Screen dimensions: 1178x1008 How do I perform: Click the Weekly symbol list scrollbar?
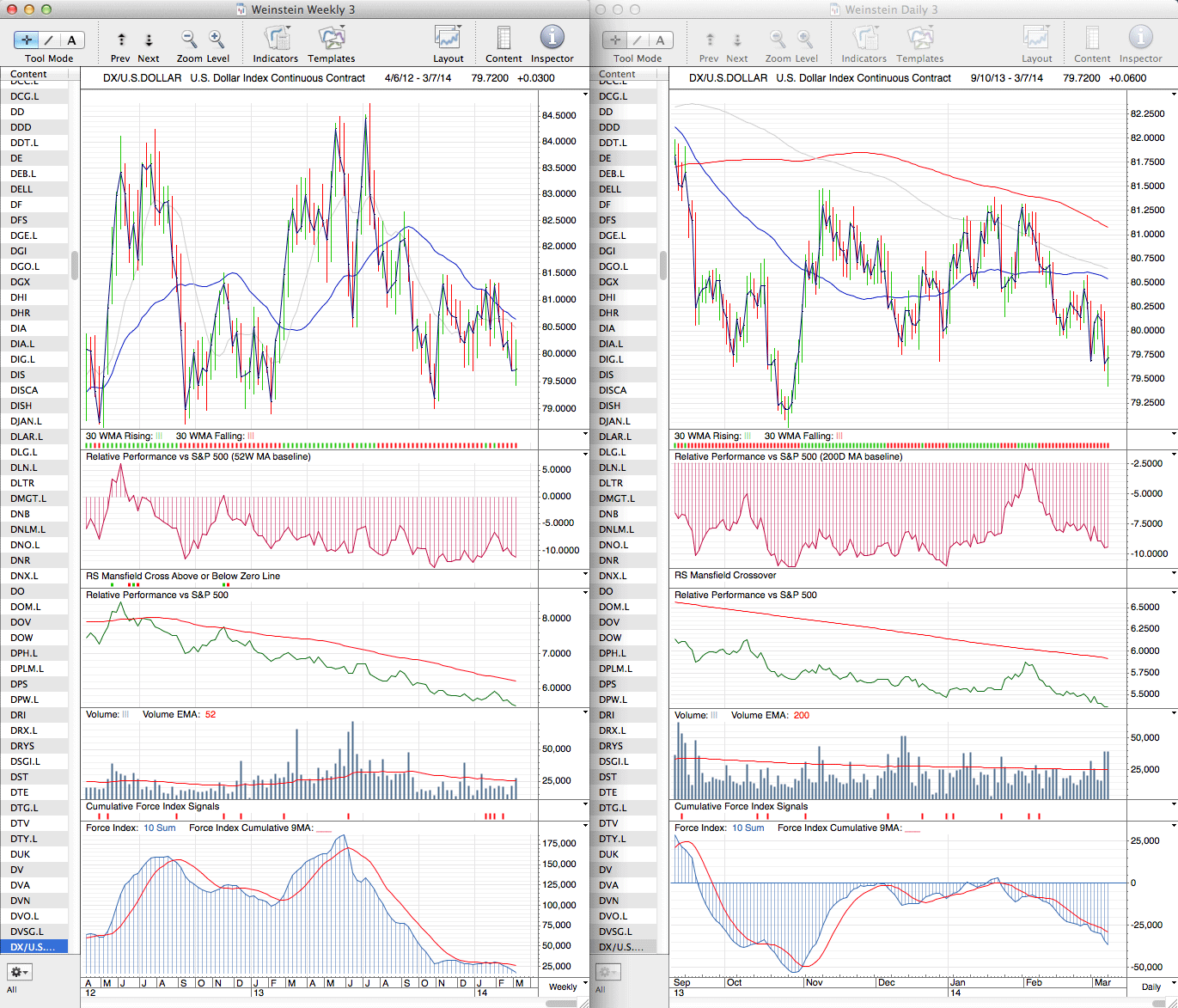pos(75,266)
